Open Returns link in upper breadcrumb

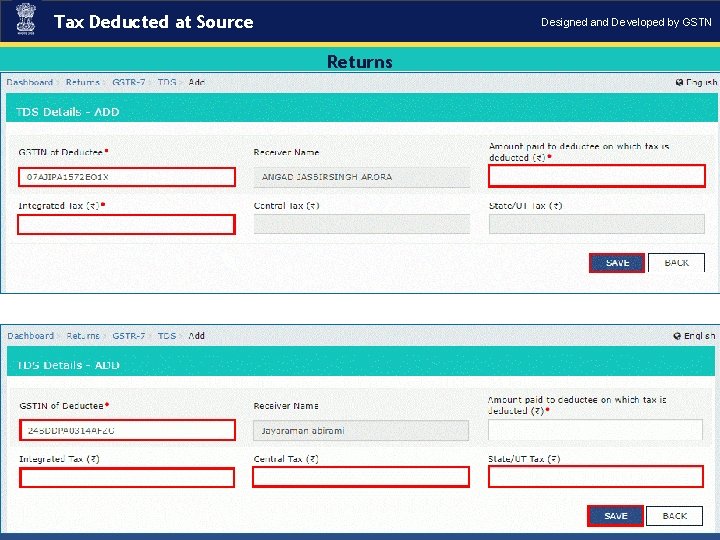point(83,82)
